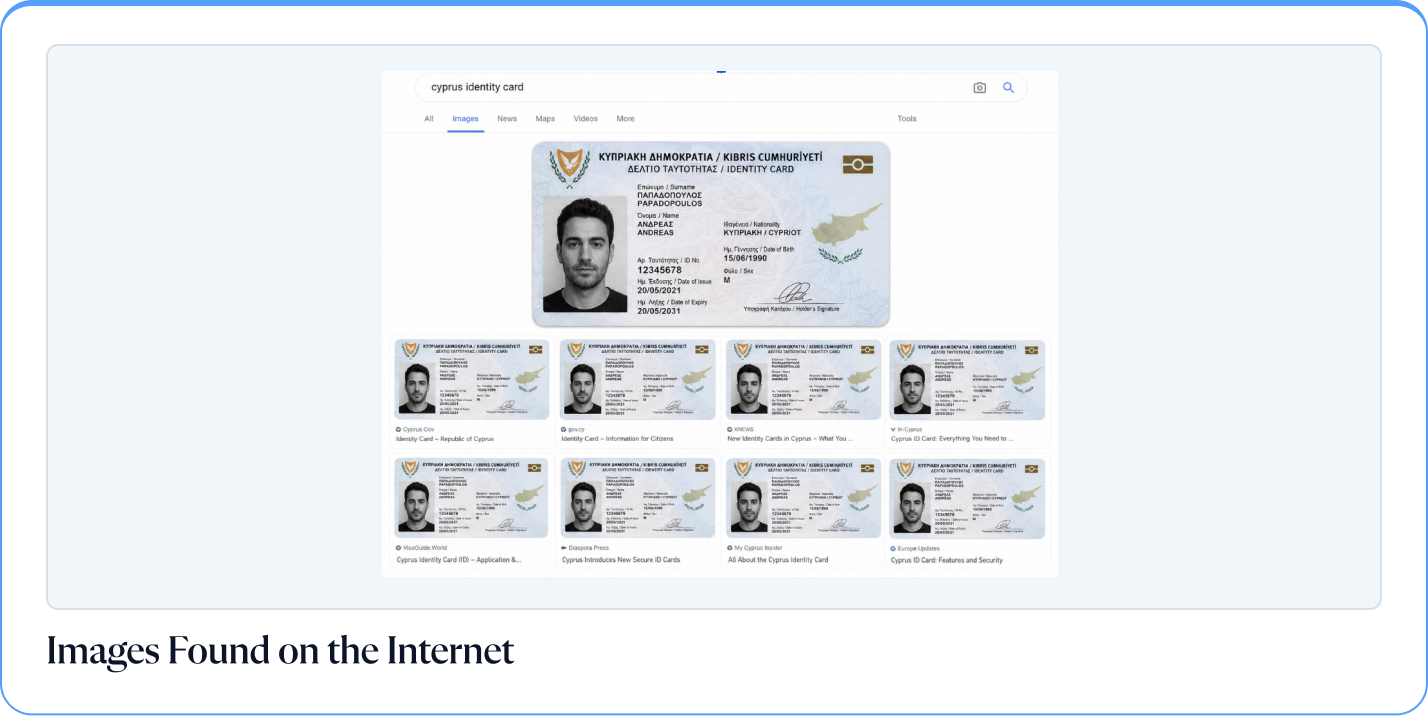
Task: Click the camera image-search icon
Action: [x=979, y=88]
